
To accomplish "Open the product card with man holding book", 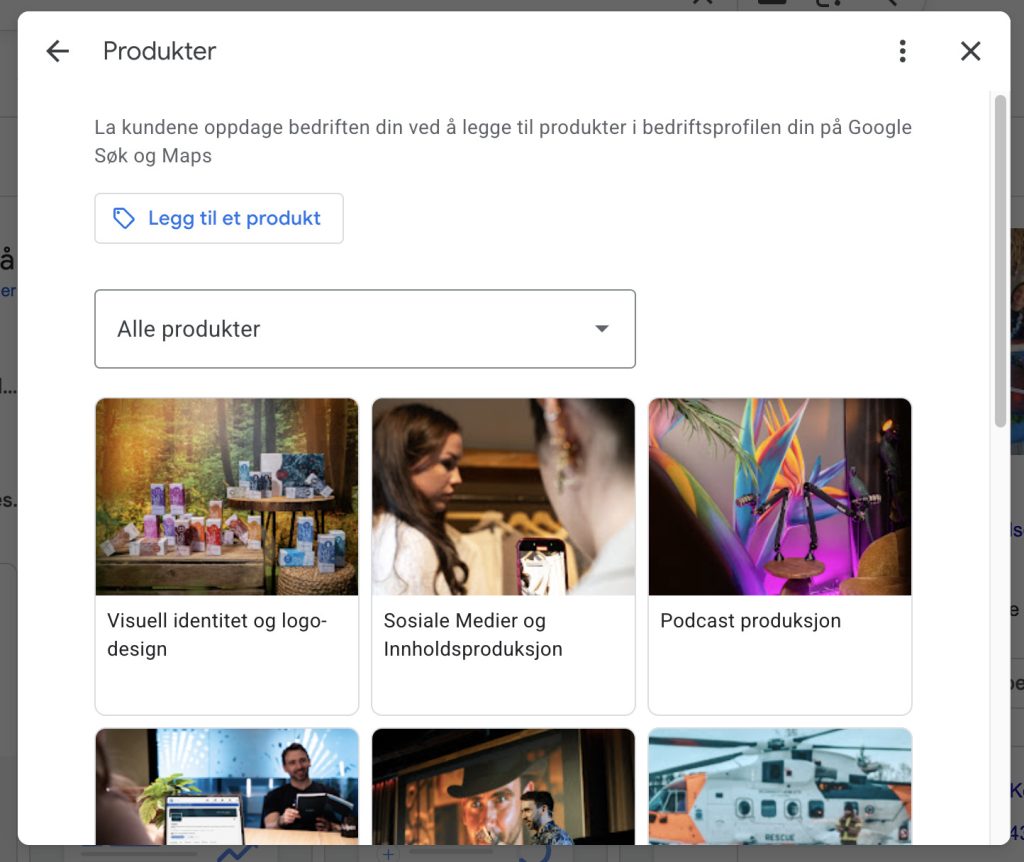I will click(x=227, y=786).
